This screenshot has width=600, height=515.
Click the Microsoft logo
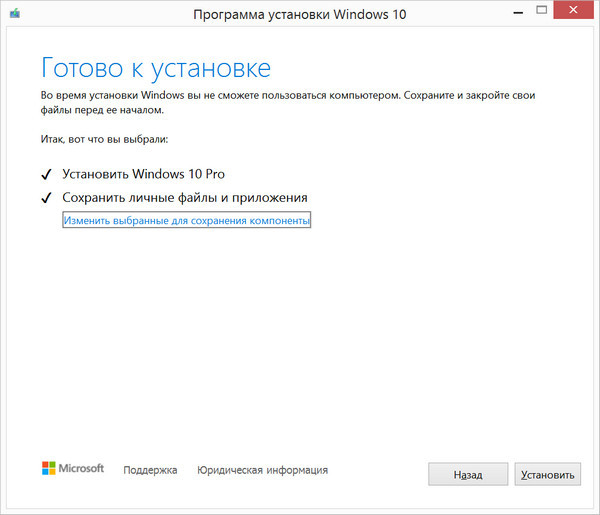point(73,468)
